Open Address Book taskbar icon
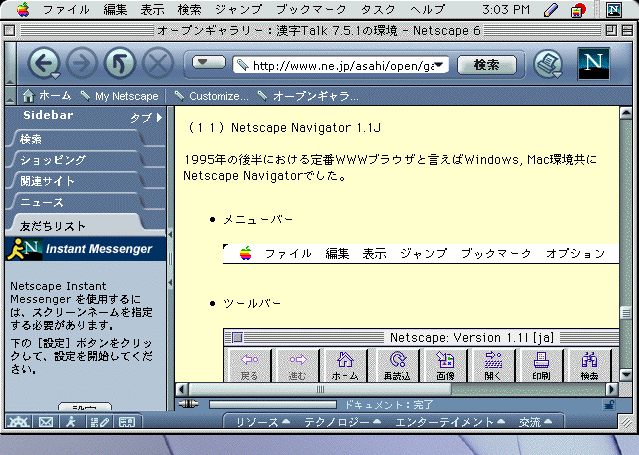 (x=127, y=422)
